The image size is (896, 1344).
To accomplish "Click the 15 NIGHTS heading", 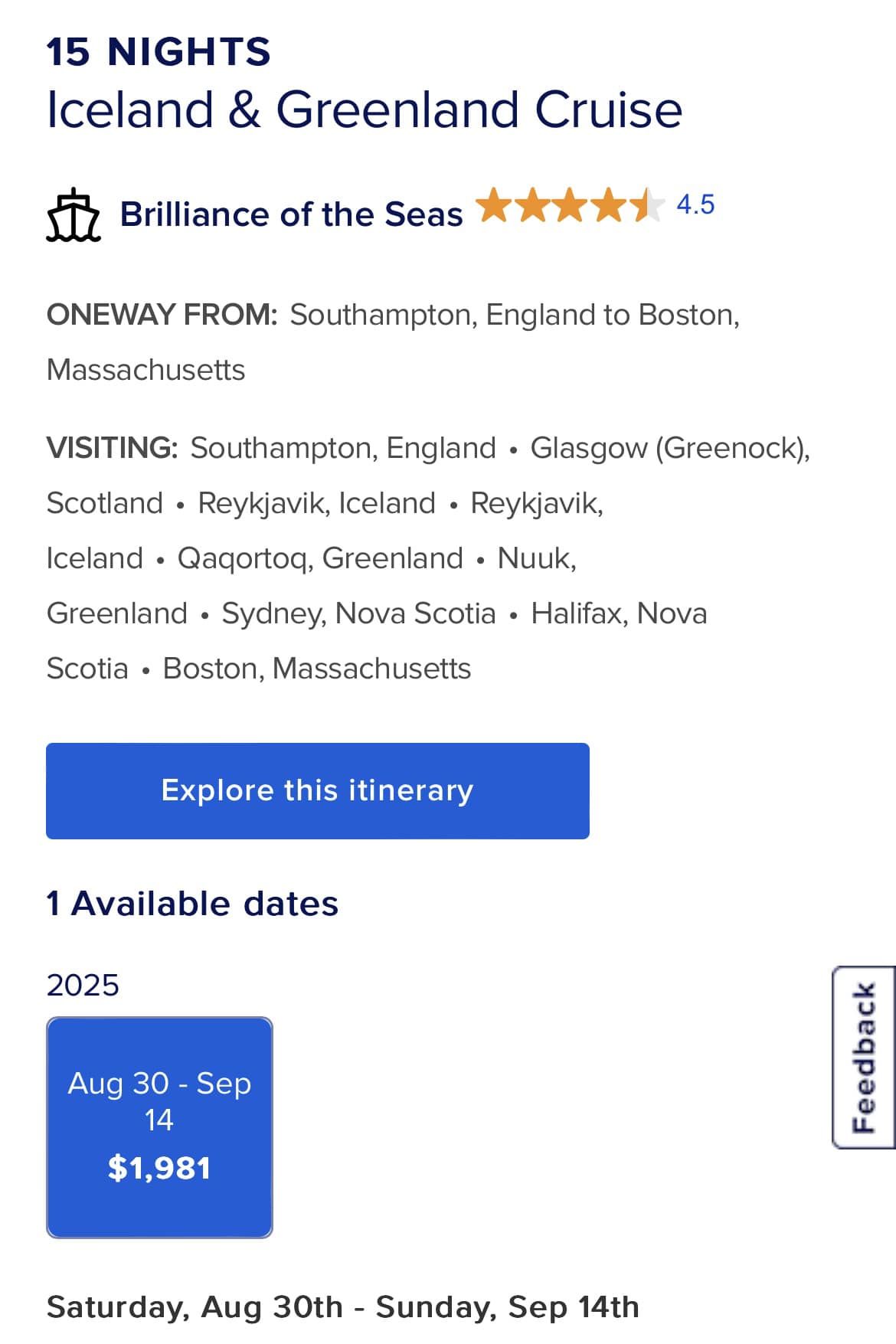I will click(159, 52).
